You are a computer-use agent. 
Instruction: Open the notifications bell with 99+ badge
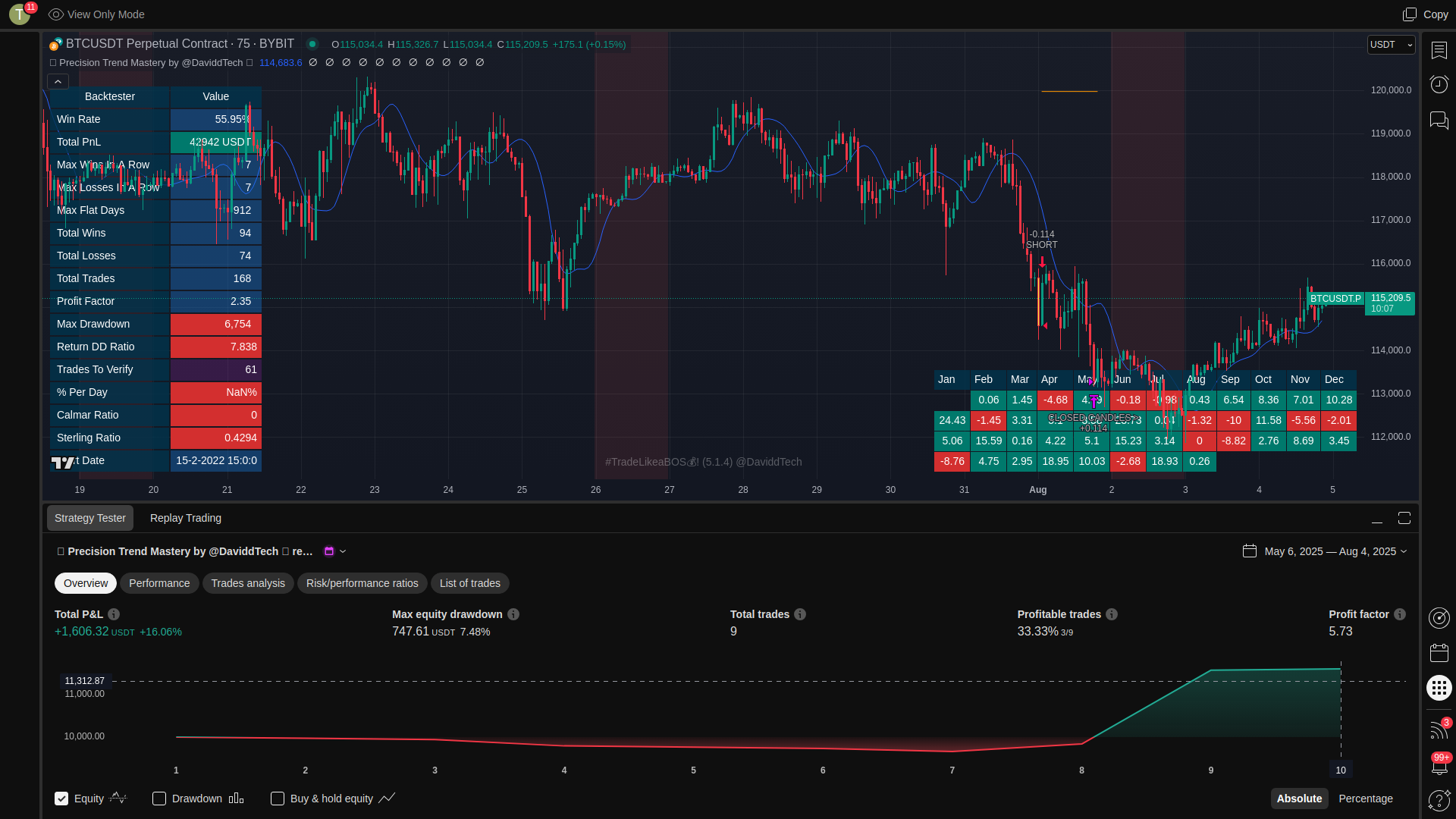[x=1439, y=764]
